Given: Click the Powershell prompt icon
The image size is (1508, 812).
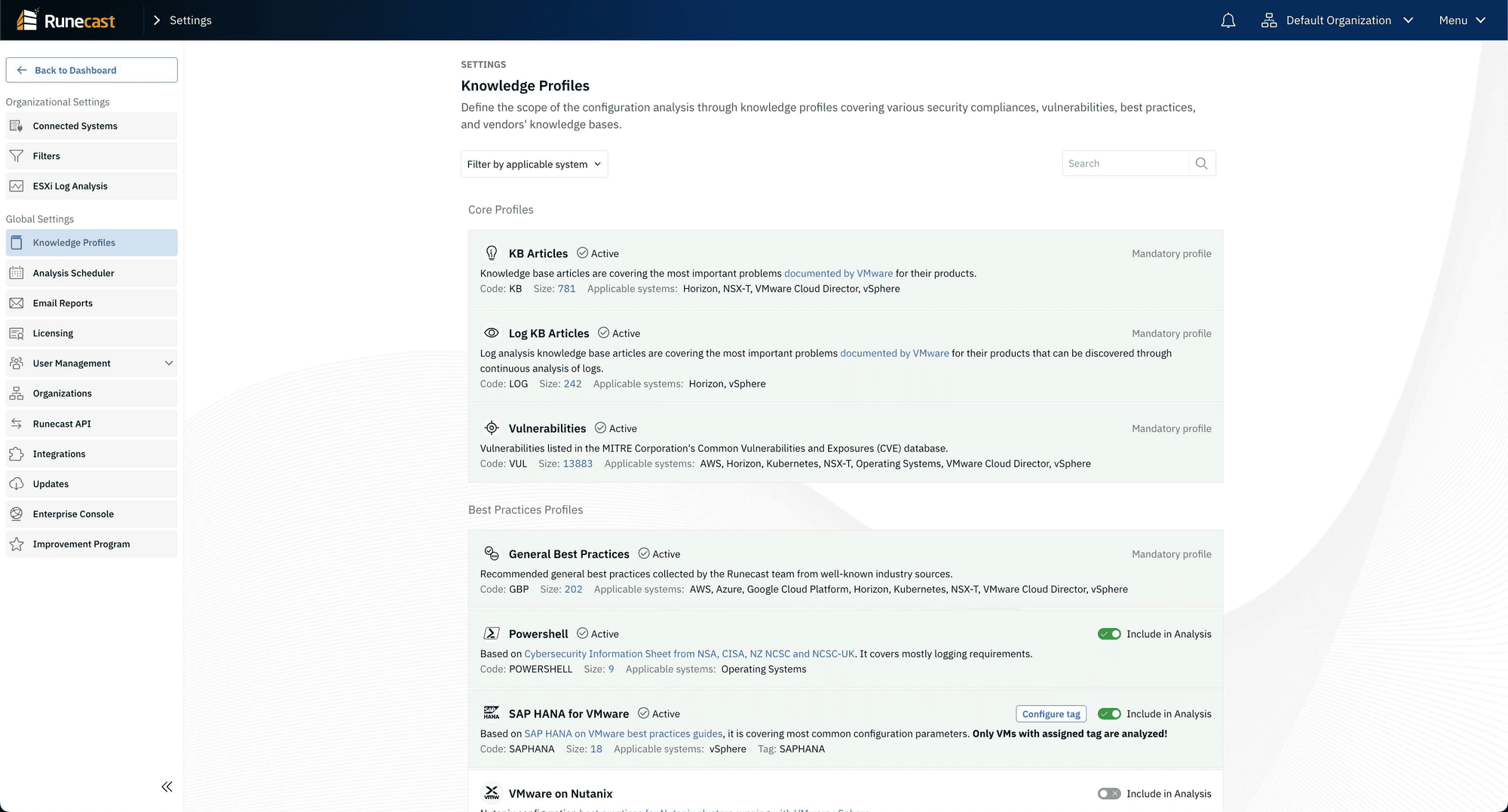Looking at the screenshot, I should pos(492,633).
